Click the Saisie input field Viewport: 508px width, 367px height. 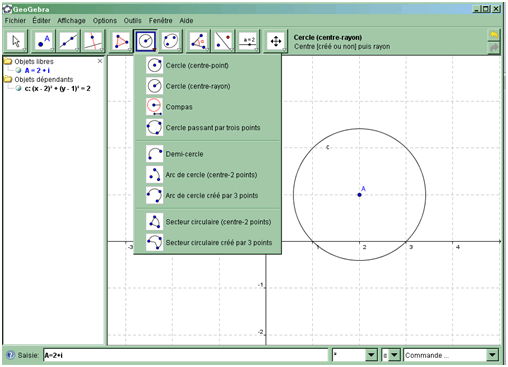coord(186,355)
